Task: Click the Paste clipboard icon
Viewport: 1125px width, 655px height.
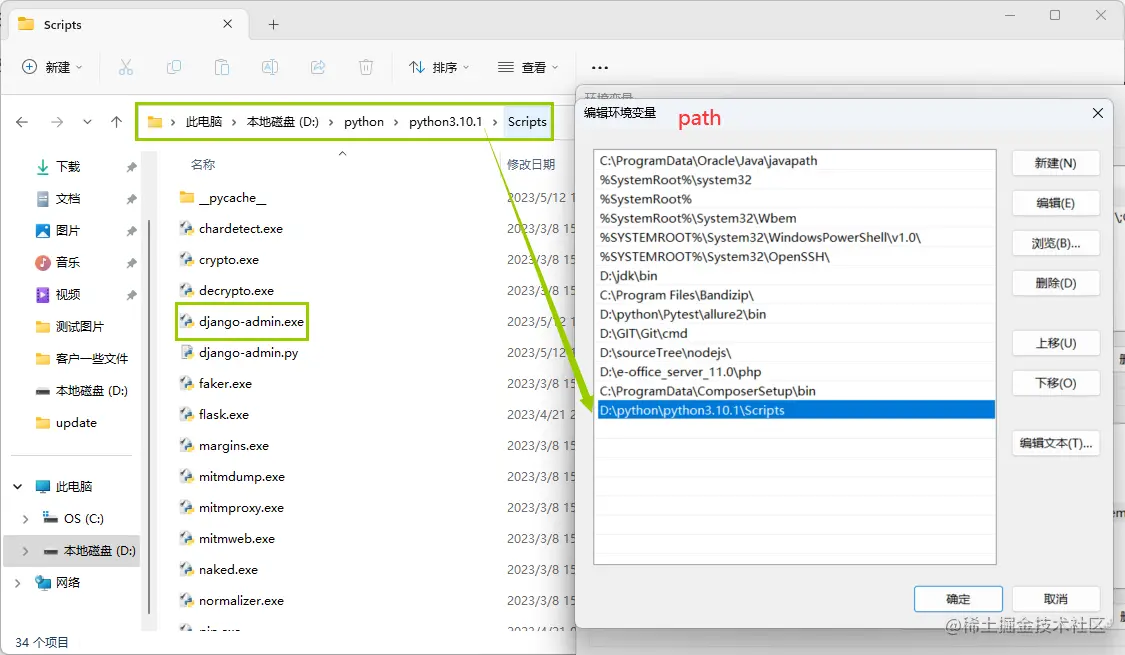Action: click(x=222, y=67)
